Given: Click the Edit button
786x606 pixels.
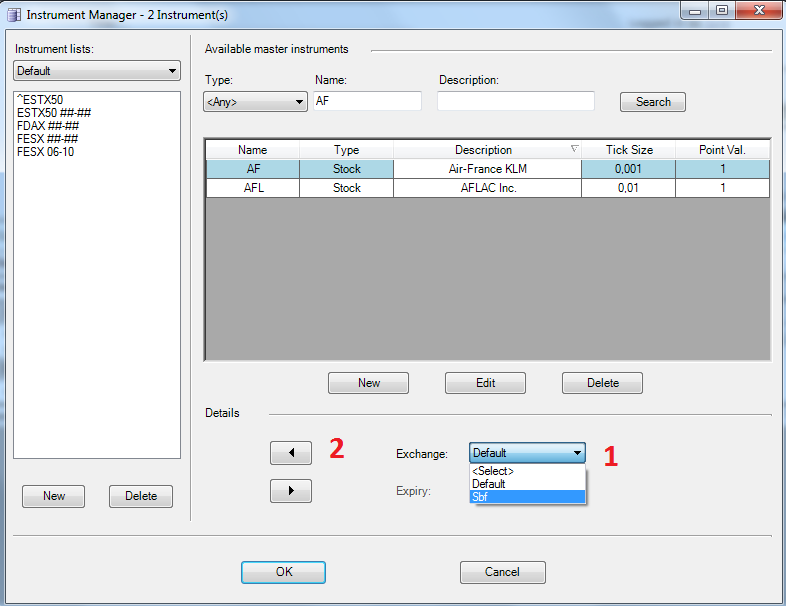Looking at the screenshot, I should coord(485,383).
